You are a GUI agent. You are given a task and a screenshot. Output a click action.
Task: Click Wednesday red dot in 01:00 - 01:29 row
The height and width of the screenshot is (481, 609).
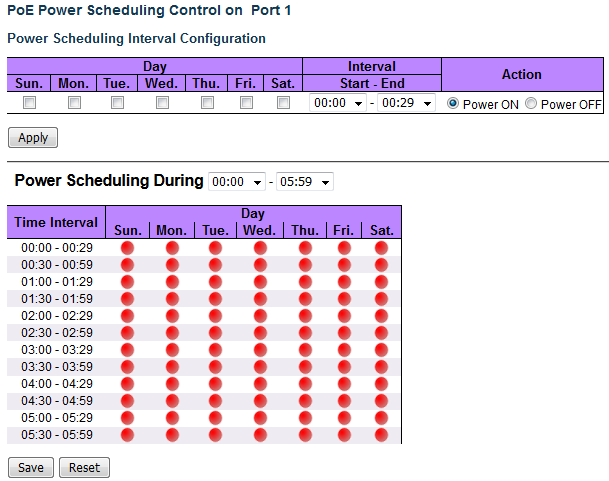coord(260,281)
